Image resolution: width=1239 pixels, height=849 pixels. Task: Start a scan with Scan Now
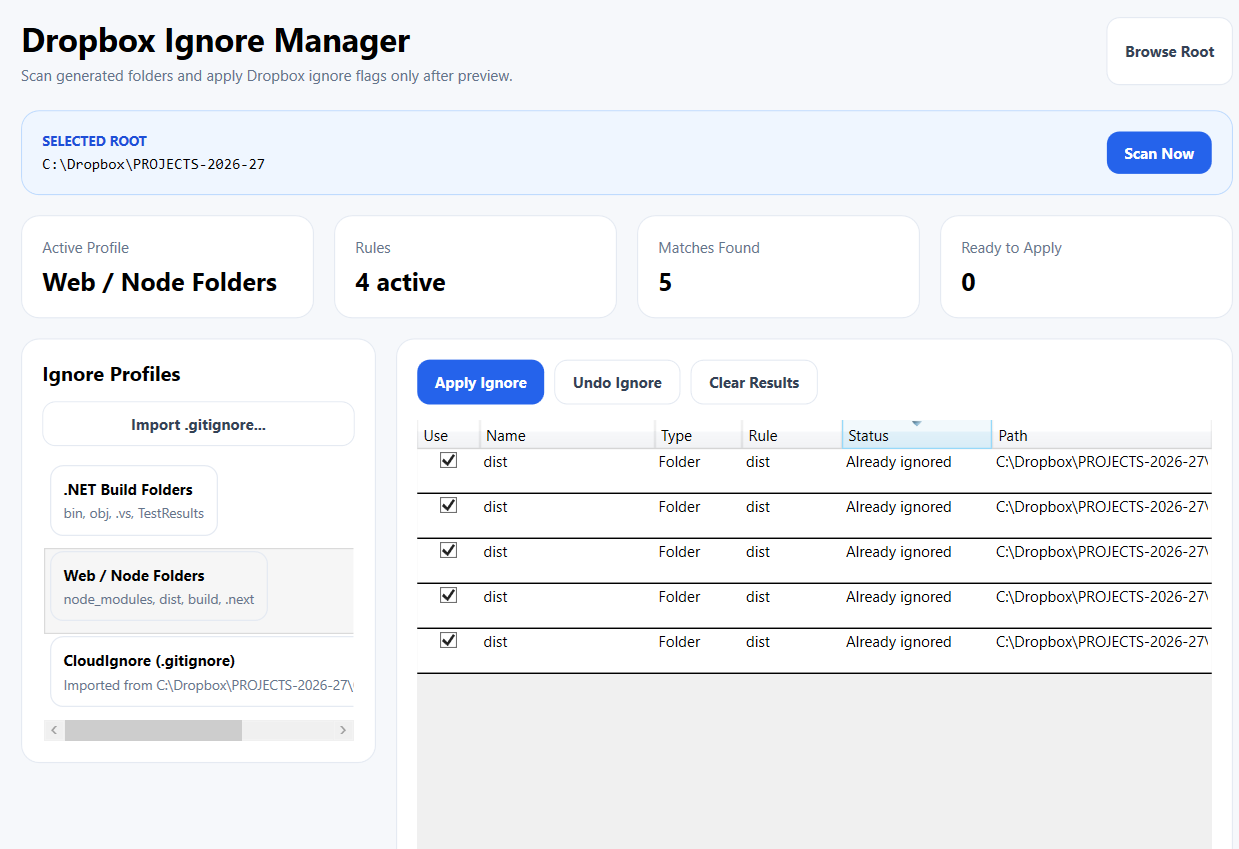coord(1159,153)
